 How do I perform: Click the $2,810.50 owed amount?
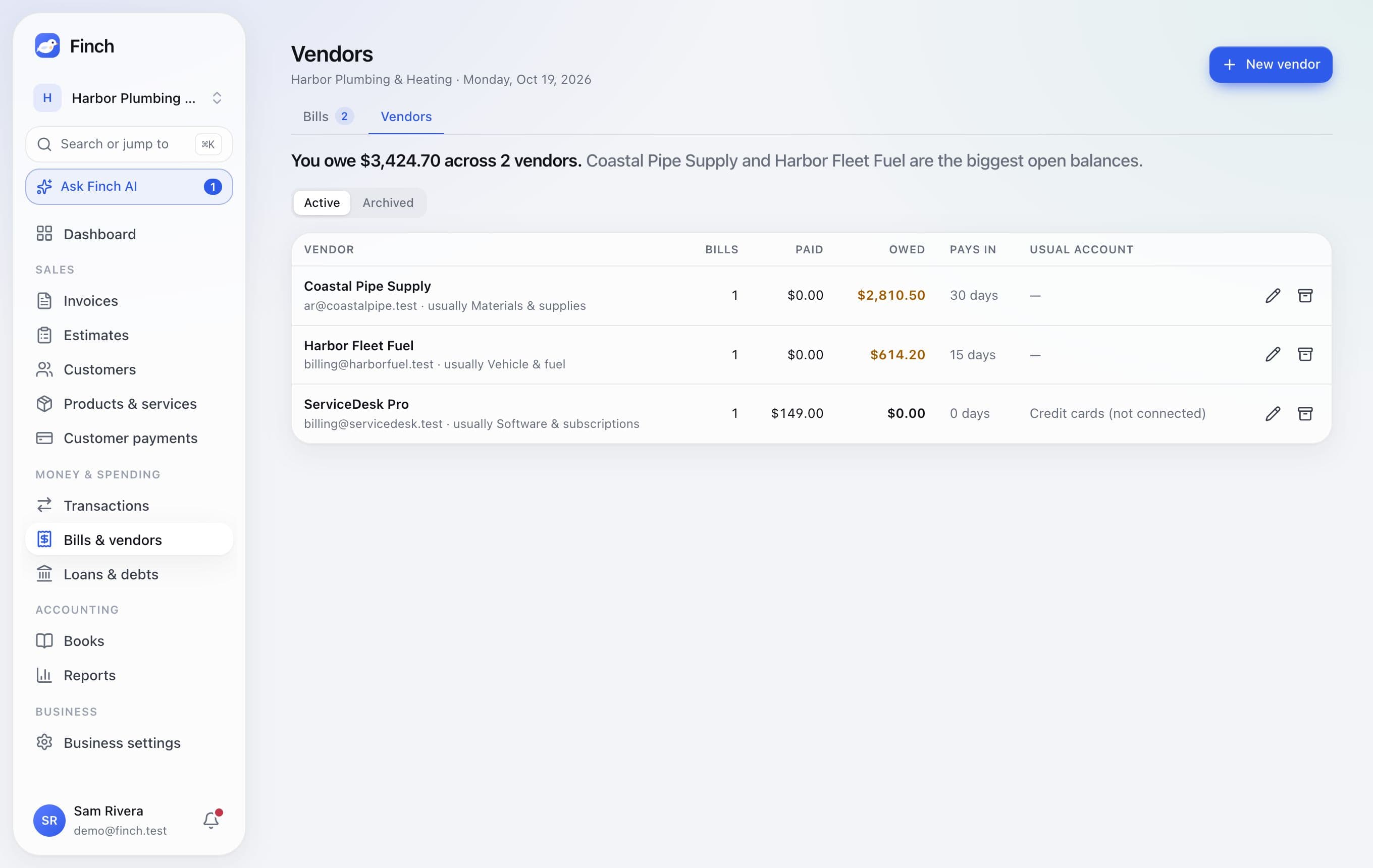(891, 295)
